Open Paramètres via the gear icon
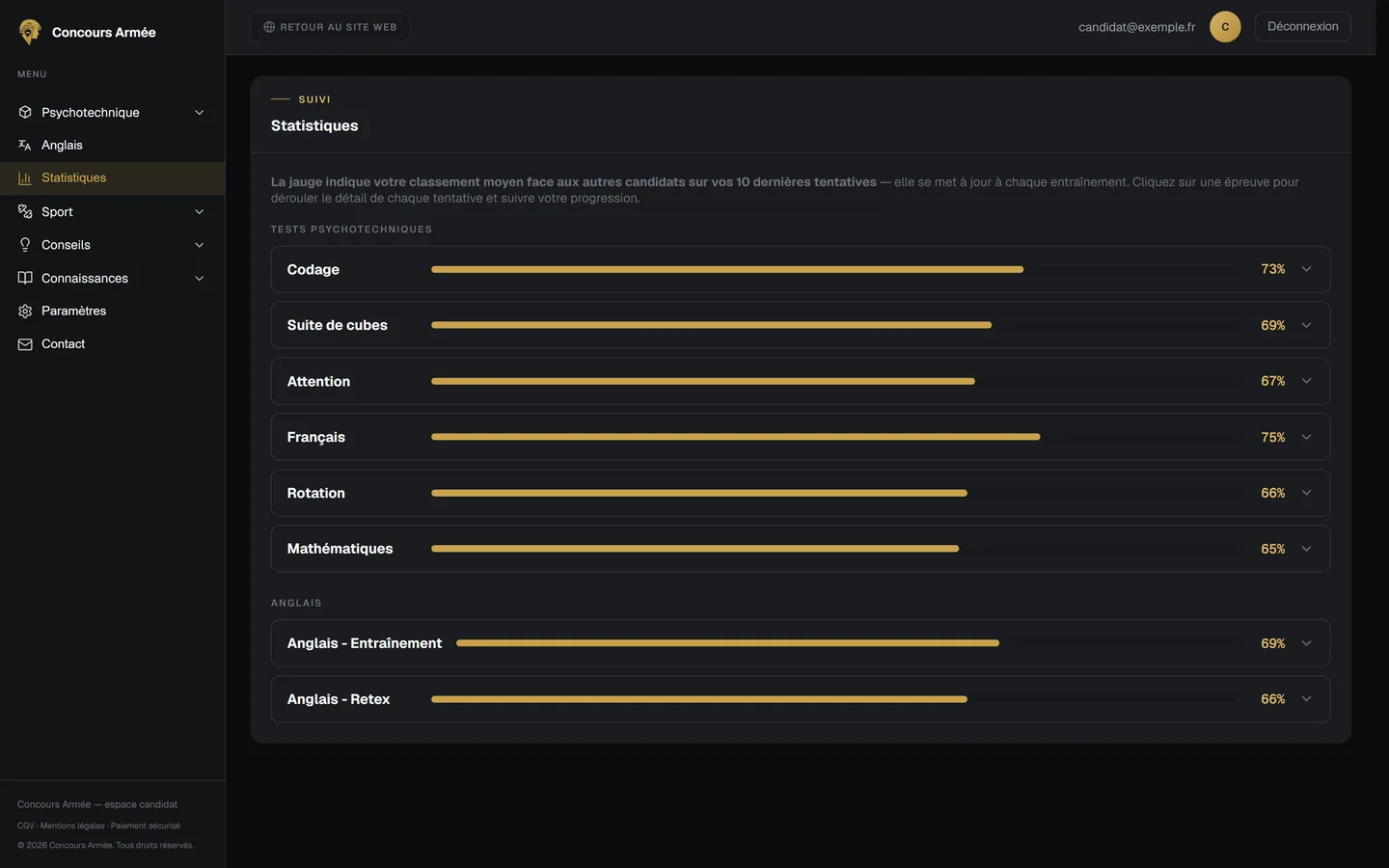 click(x=25, y=311)
